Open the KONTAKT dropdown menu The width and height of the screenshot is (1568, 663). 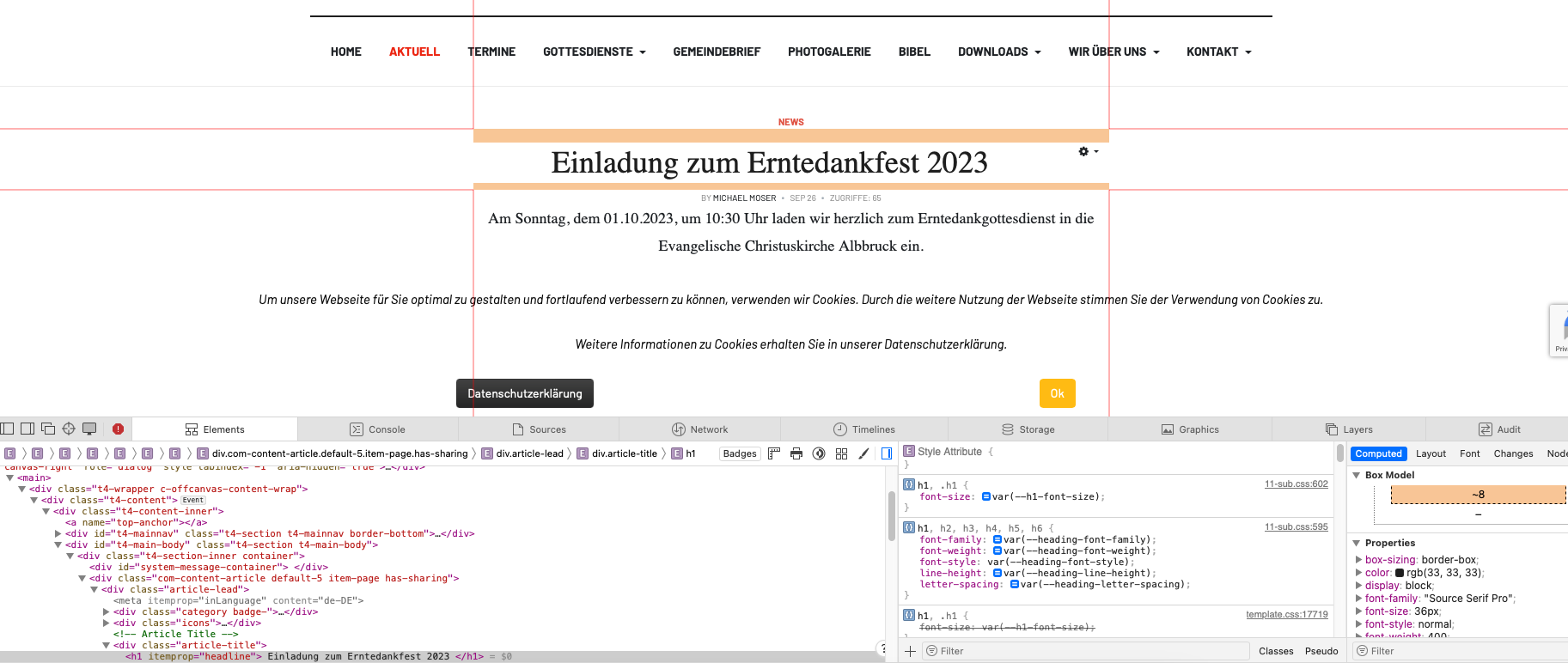(x=1218, y=52)
